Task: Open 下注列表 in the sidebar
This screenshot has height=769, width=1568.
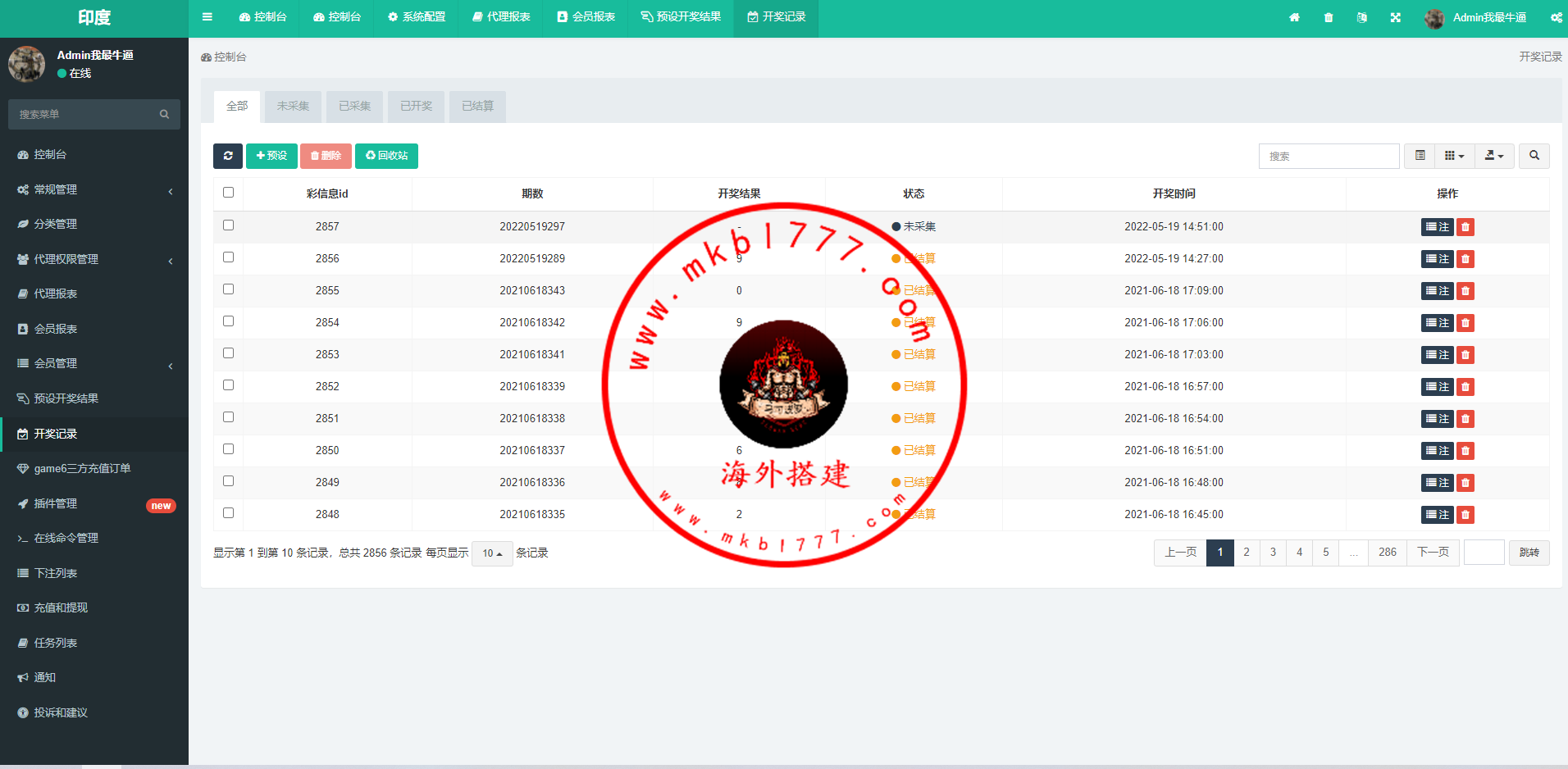Action: tap(94, 573)
